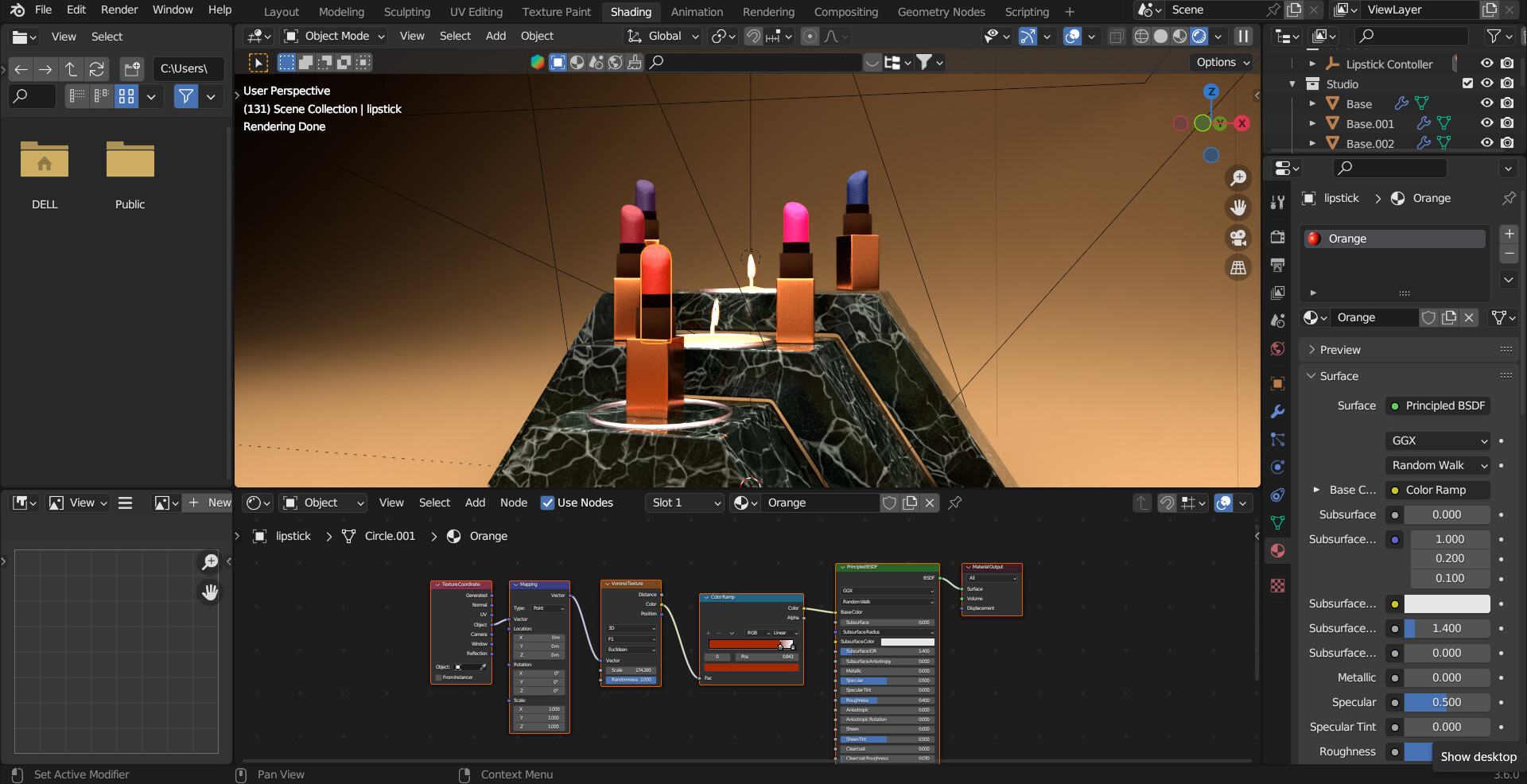Select the pan view hand icon
Screen dimensions: 1527x784
1238,208
